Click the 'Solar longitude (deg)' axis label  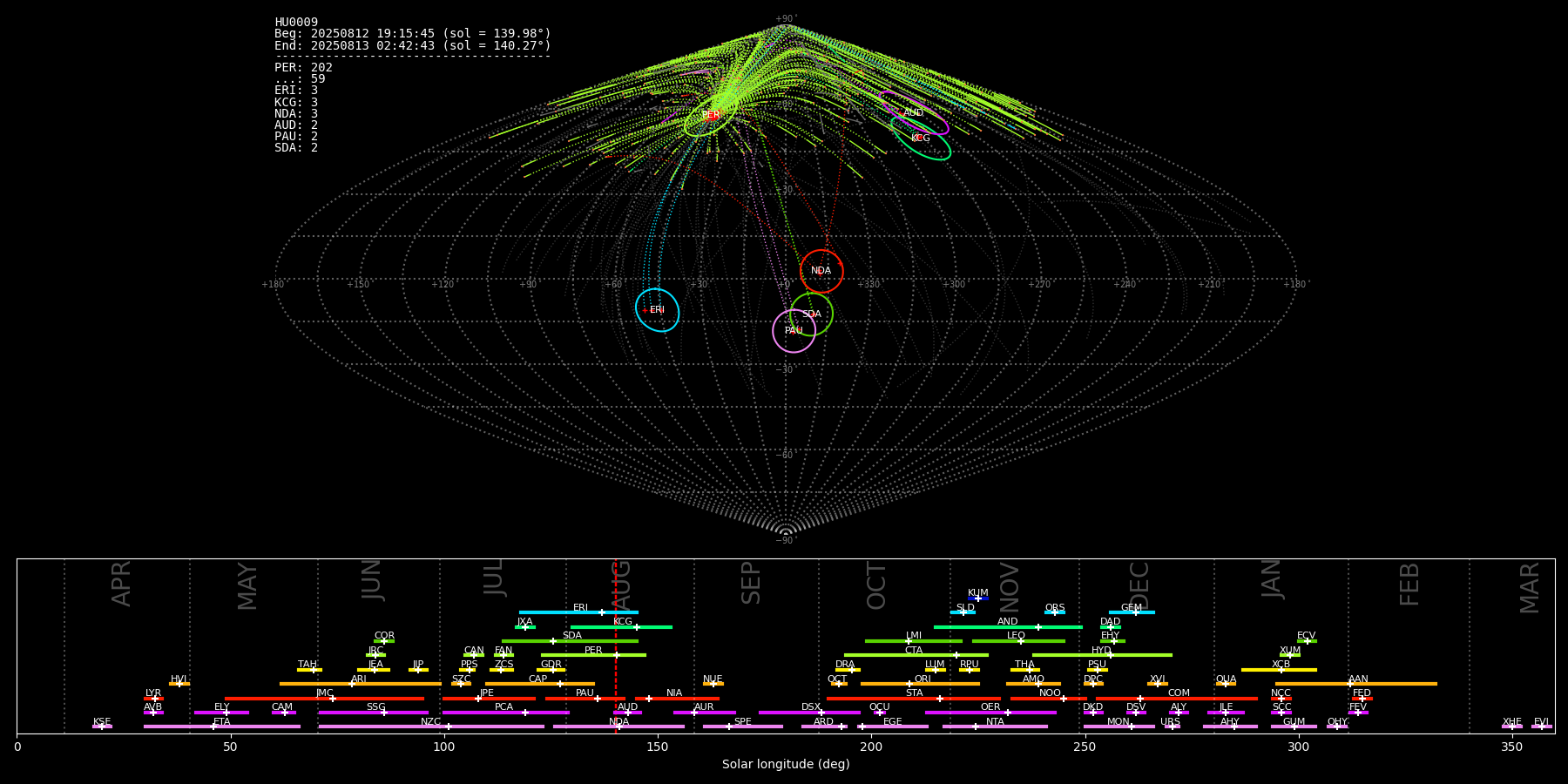click(786, 765)
